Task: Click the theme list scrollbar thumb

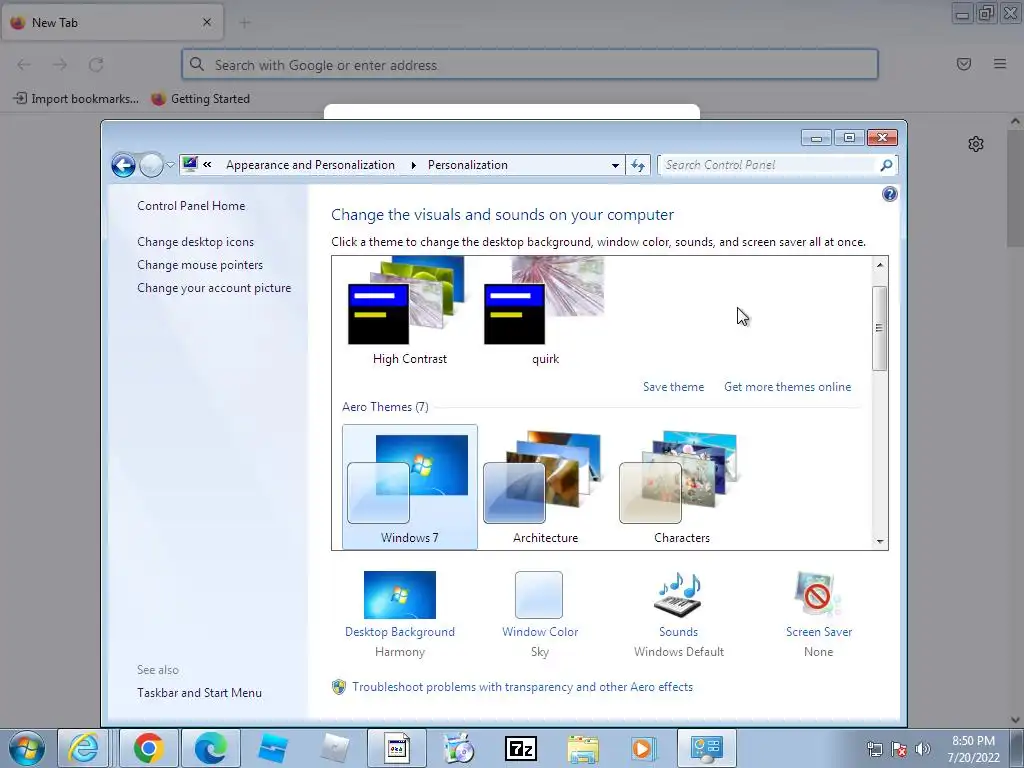Action: (880, 328)
